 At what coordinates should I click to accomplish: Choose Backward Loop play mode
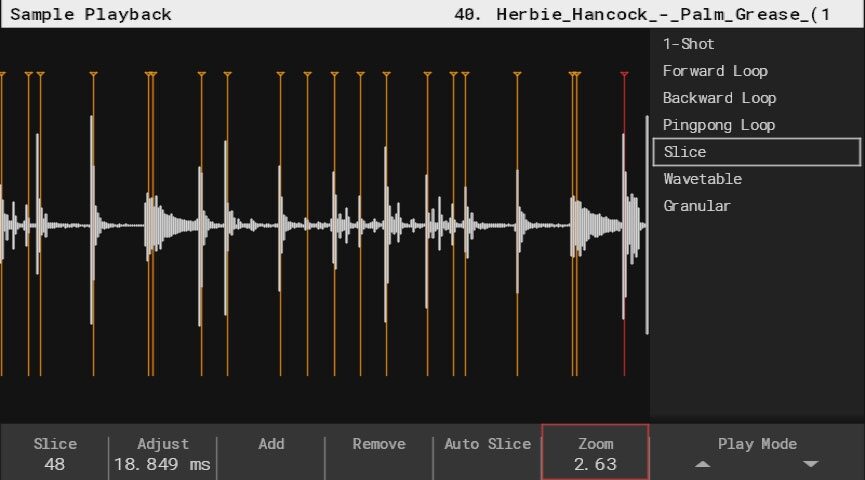(719, 98)
